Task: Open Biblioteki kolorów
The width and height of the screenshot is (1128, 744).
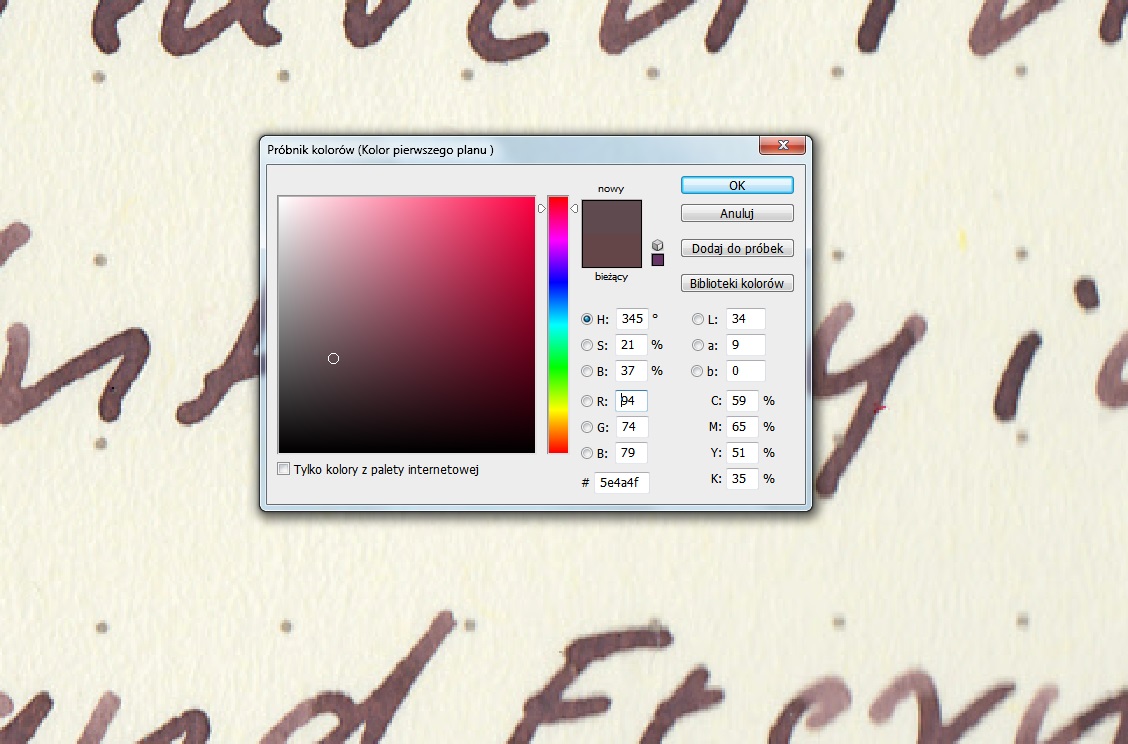Action: pyautogui.click(x=737, y=283)
